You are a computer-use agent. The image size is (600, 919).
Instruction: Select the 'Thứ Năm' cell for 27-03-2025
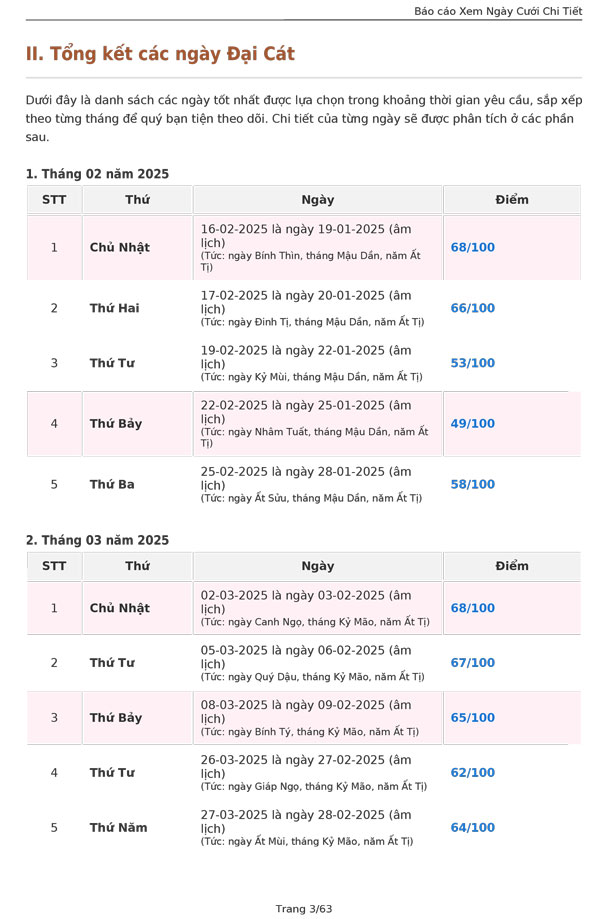coord(118,828)
